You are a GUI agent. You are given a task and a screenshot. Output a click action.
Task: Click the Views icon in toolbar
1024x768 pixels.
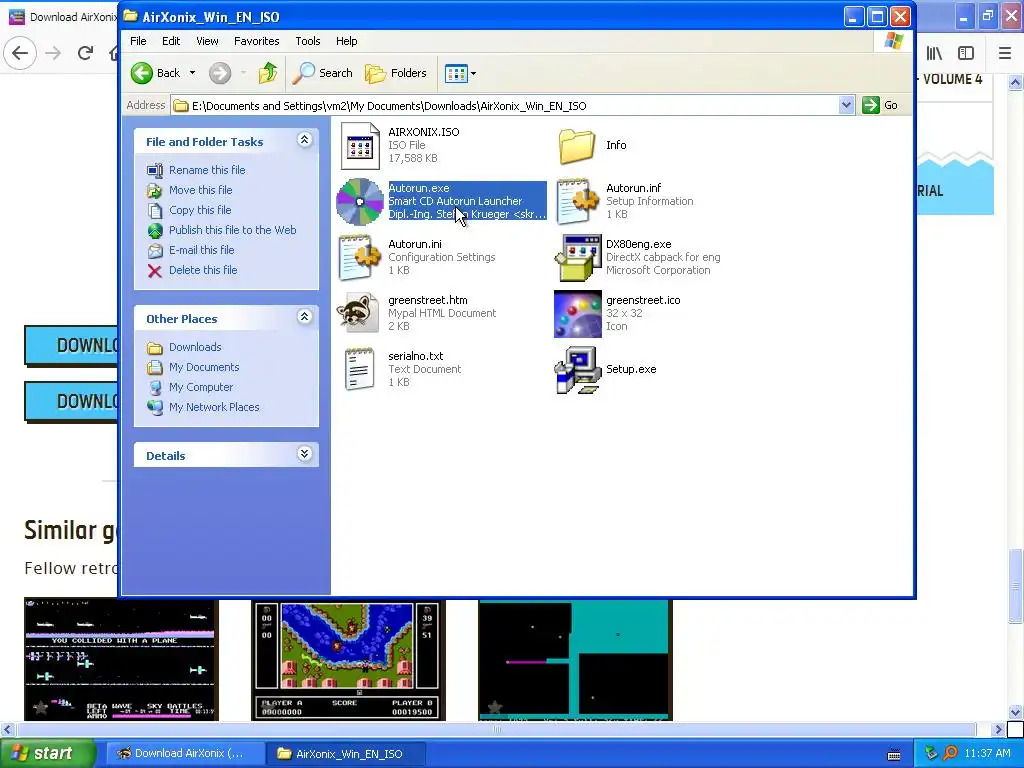456,74
